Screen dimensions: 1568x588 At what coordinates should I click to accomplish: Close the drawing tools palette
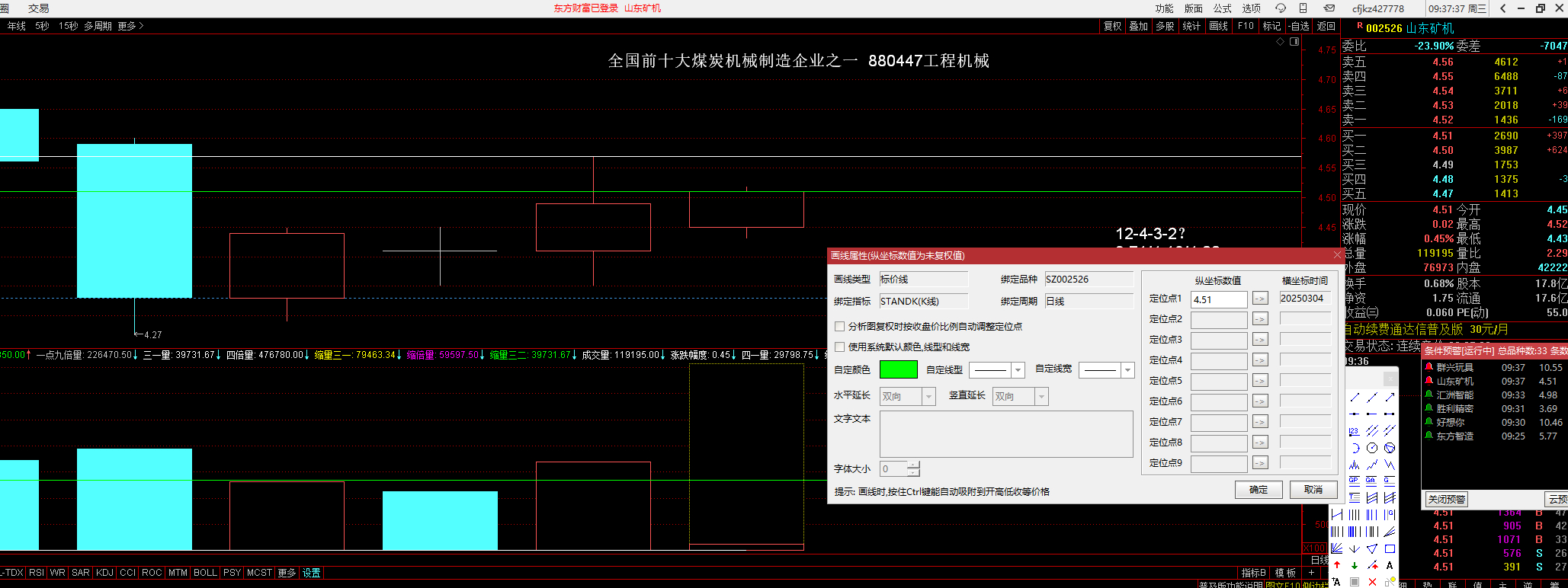pos(1390,379)
